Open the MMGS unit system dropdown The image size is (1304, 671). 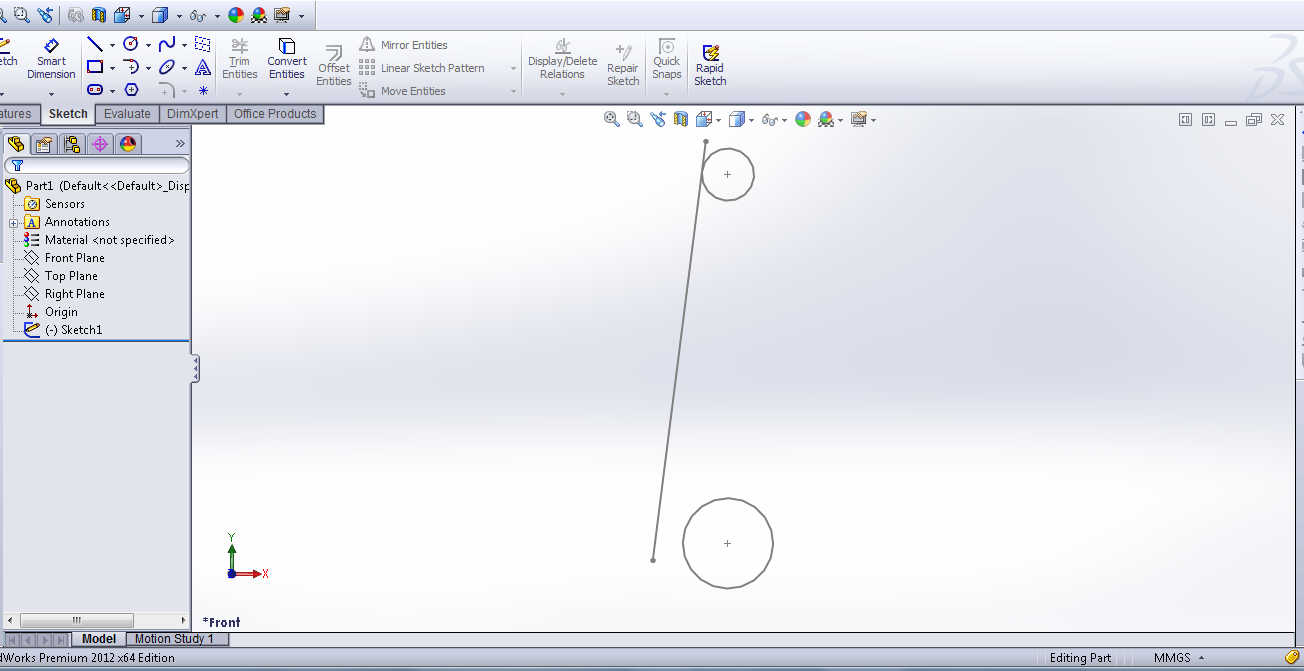click(x=1176, y=658)
